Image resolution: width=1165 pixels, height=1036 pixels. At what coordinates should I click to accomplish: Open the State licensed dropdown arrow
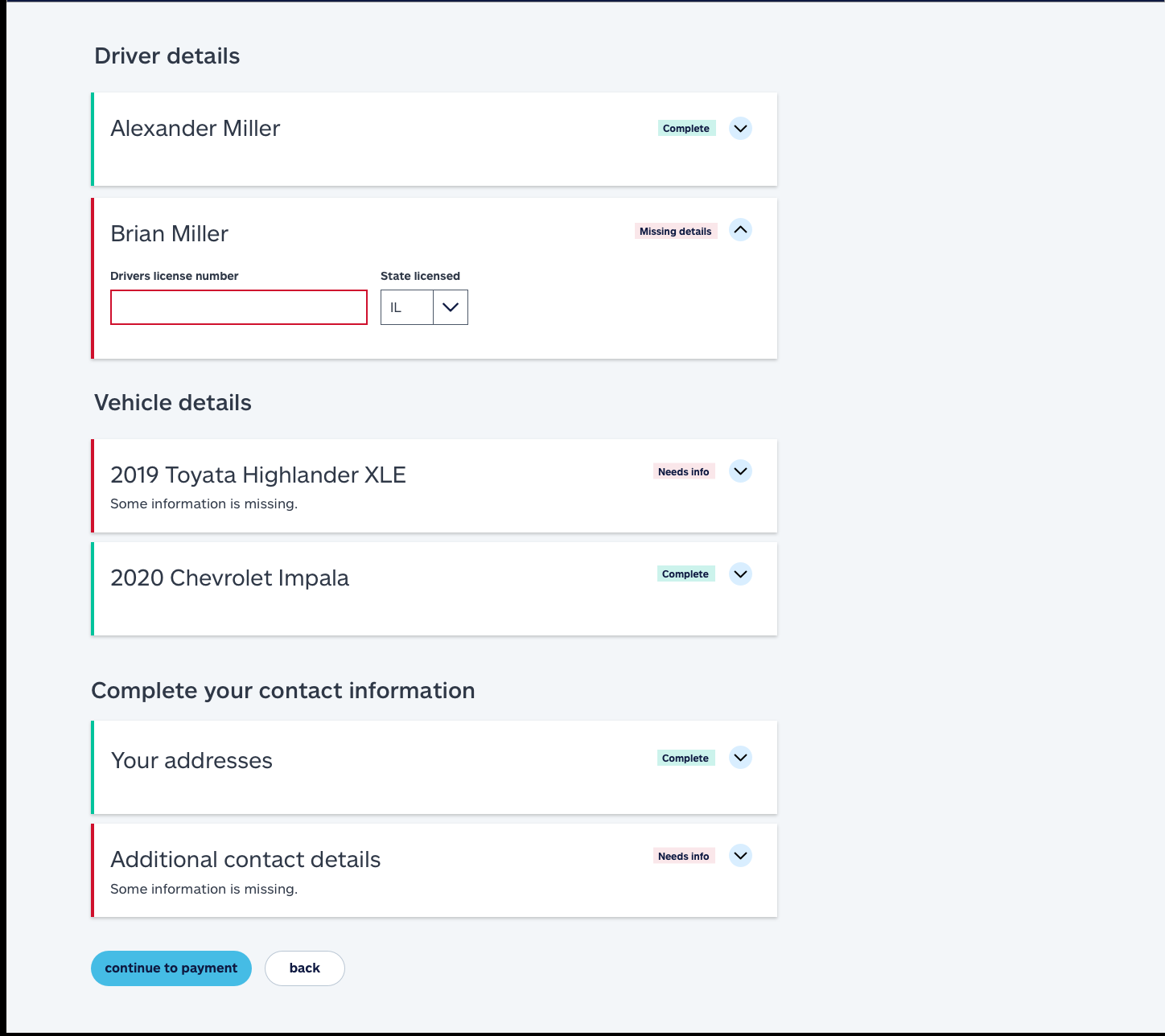[x=451, y=307]
